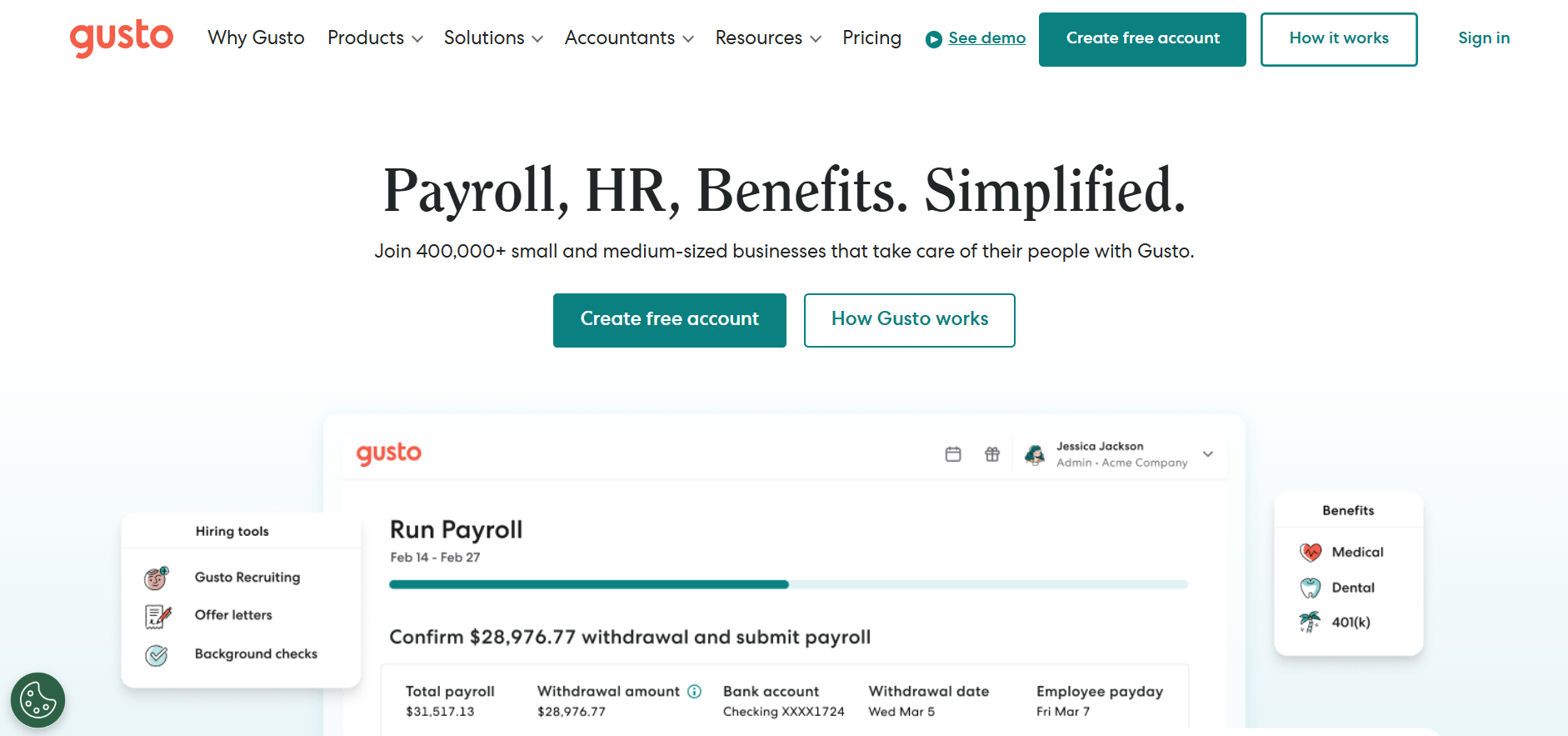
Task: Select the Gusto Recruiting label
Action: (247, 577)
